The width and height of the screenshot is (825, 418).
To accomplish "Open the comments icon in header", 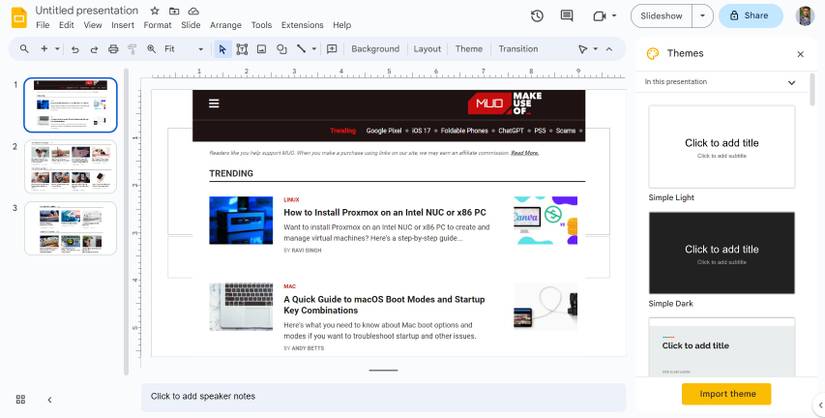I will click(x=567, y=16).
